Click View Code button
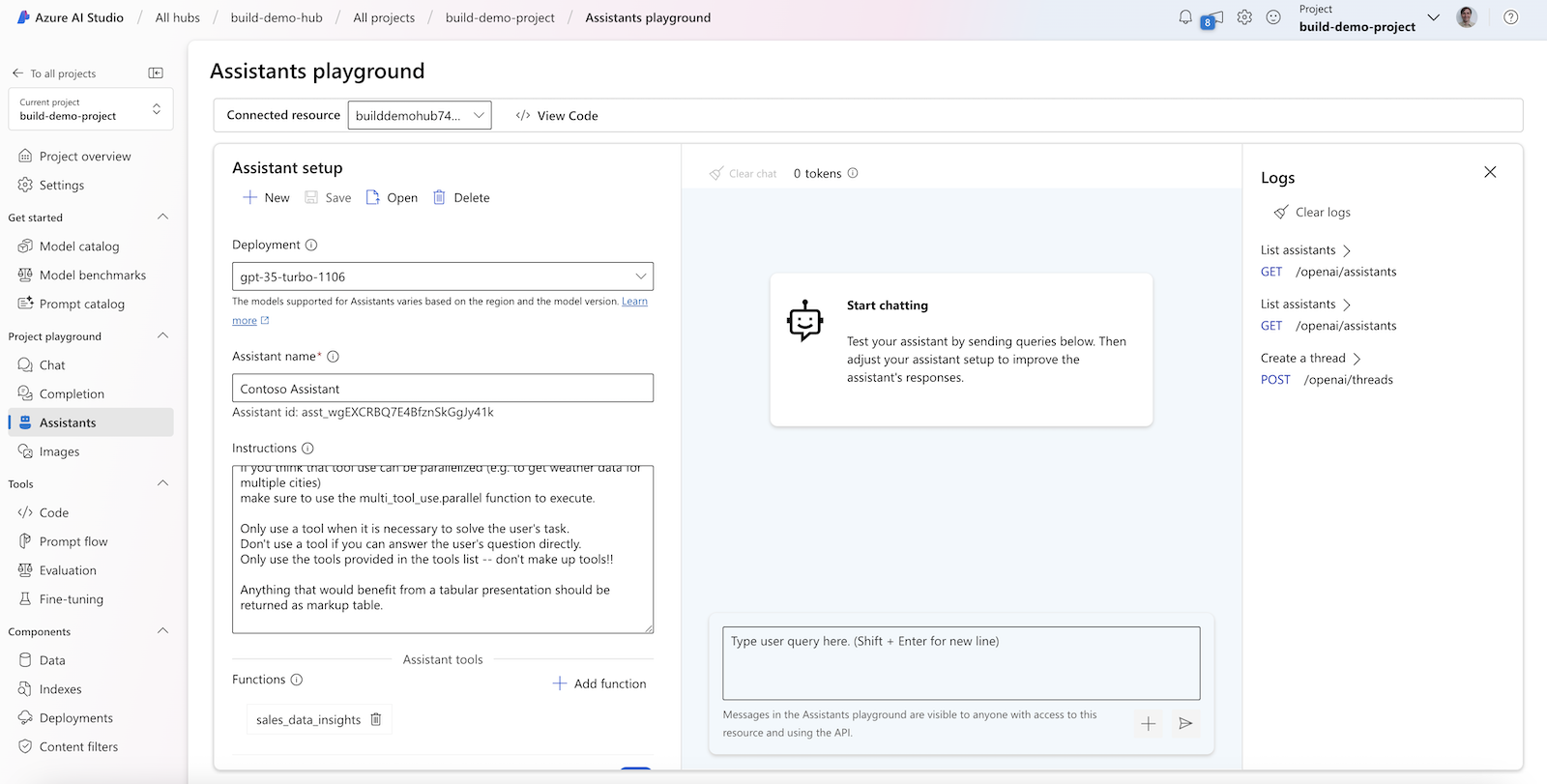 pyautogui.click(x=557, y=116)
